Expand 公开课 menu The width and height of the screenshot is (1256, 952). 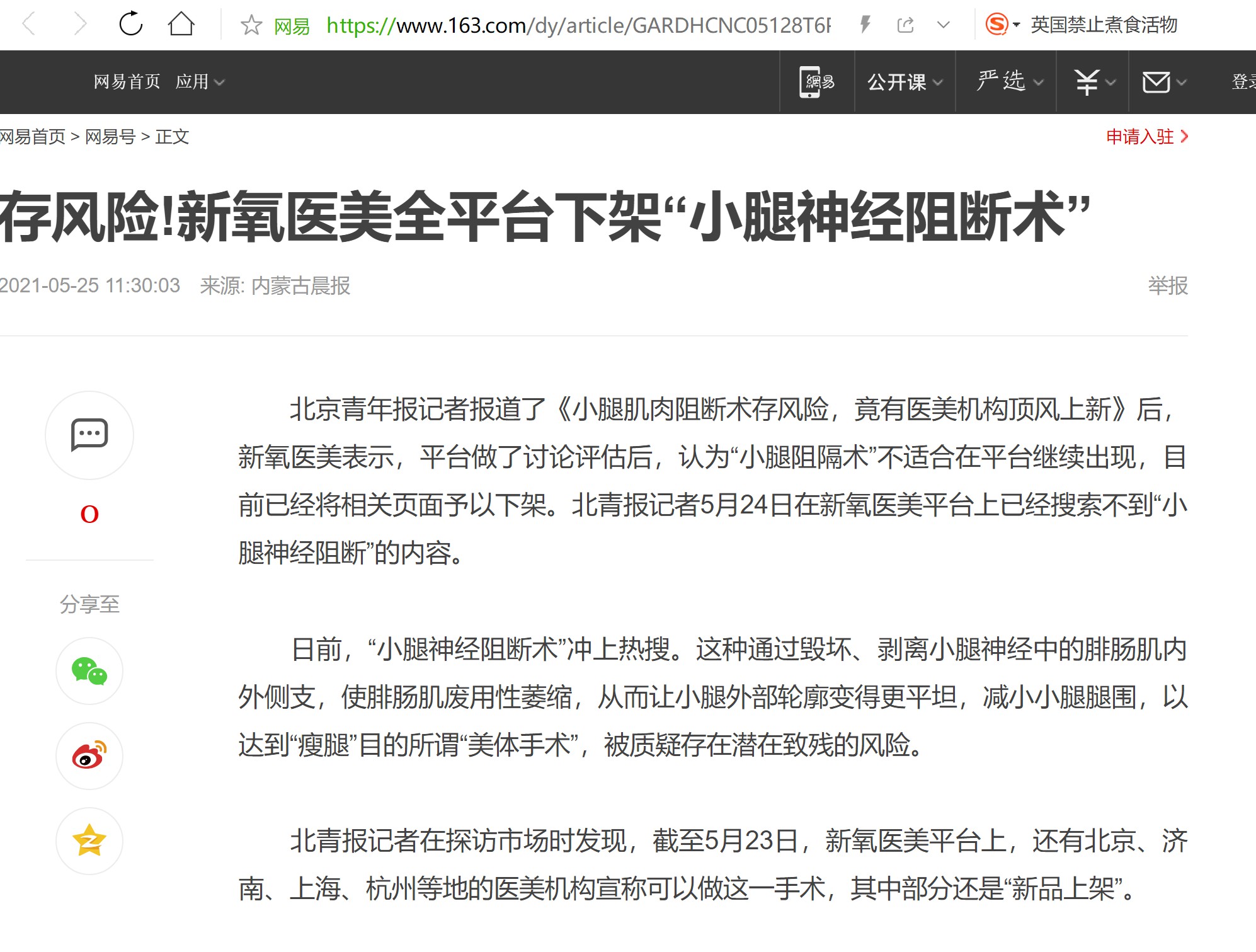point(905,82)
